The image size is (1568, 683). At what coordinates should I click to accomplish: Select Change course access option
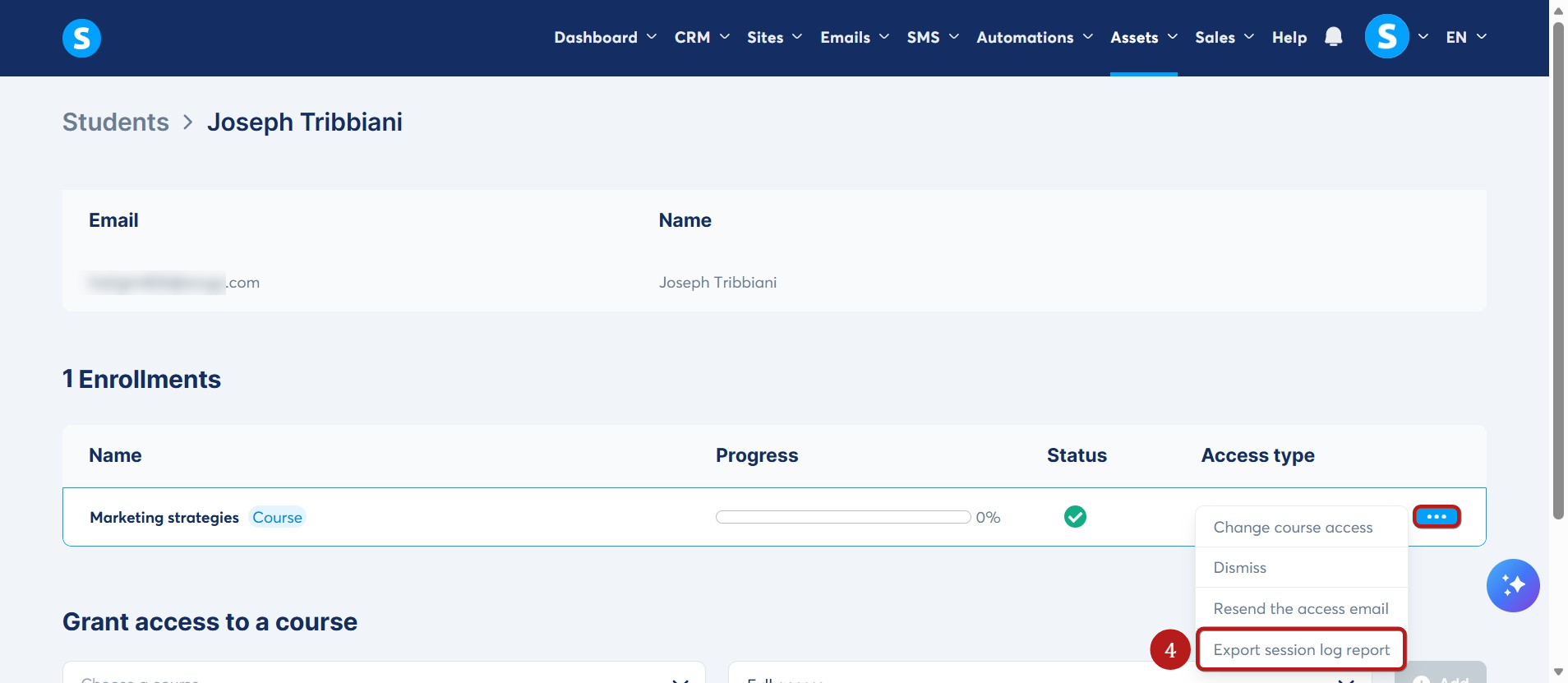pyautogui.click(x=1302, y=528)
